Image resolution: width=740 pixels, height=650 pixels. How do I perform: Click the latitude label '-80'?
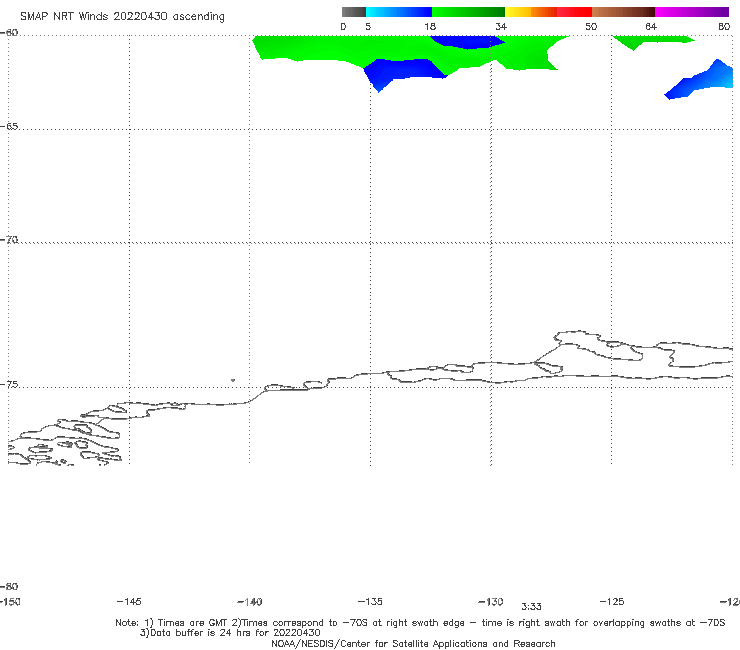(x=9, y=586)
